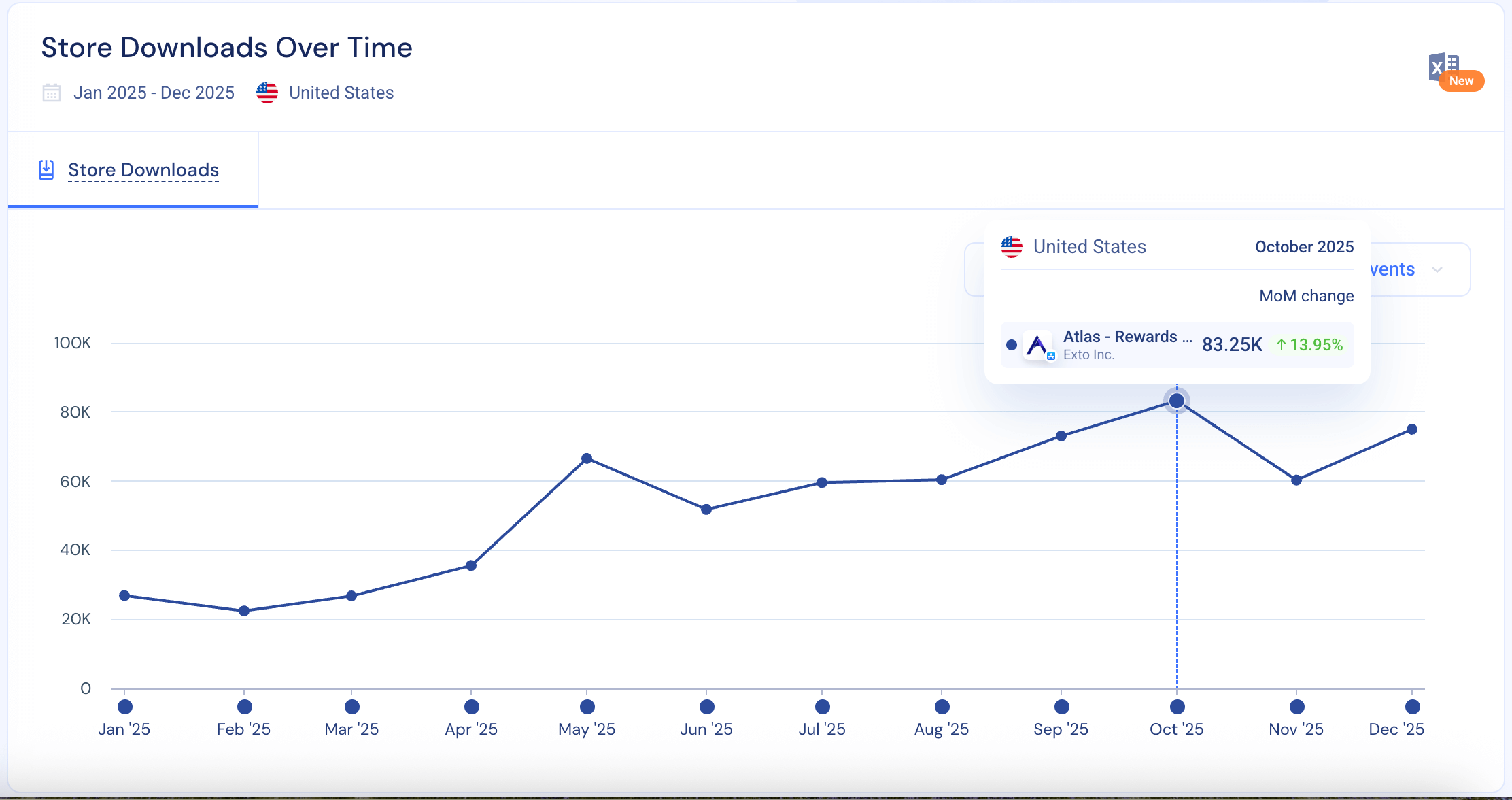Click the Oct '25 axis marker dot
The image size is (1512, 800).
[1178, 707]
